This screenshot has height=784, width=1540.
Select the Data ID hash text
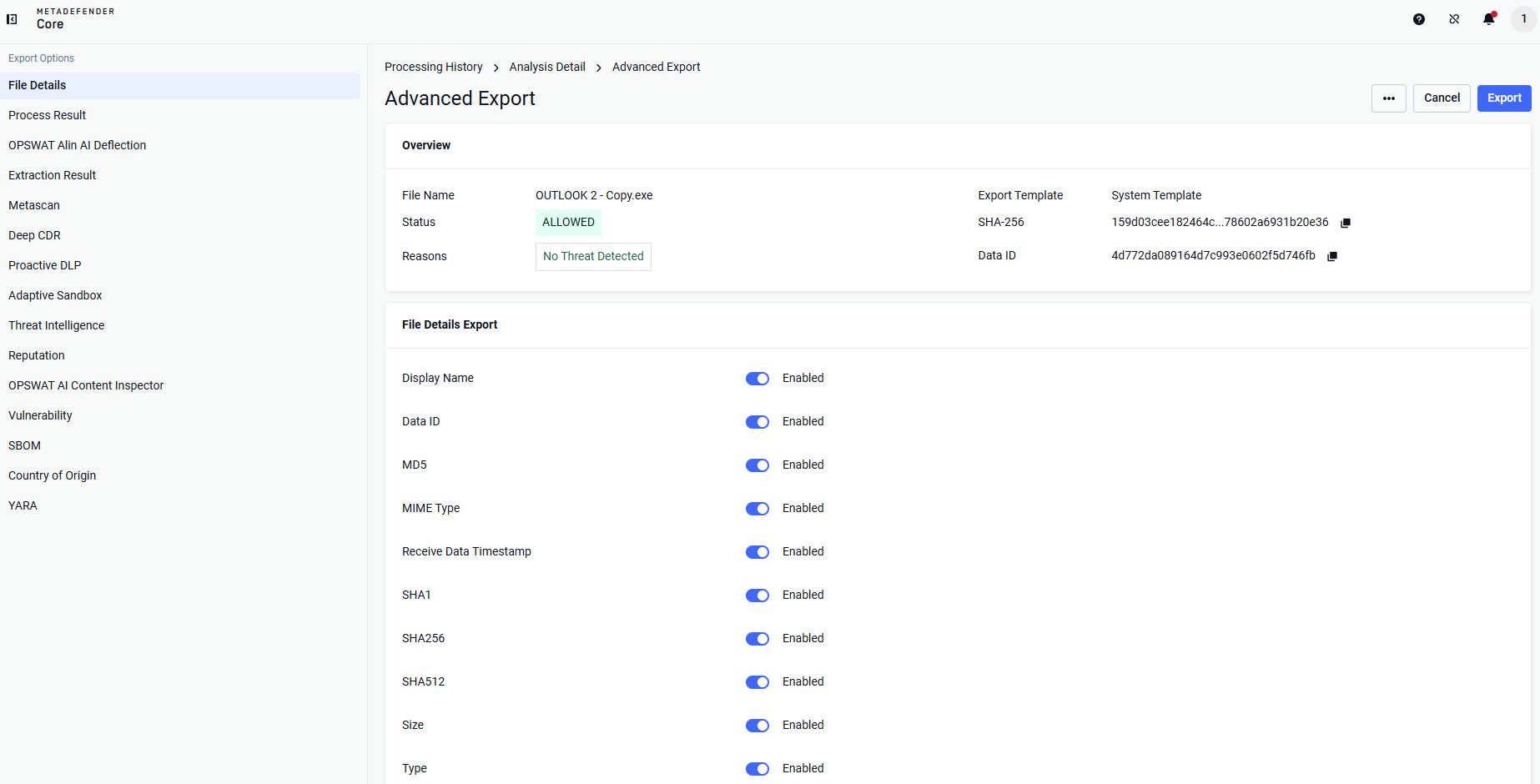click(x=1213, y=256)
